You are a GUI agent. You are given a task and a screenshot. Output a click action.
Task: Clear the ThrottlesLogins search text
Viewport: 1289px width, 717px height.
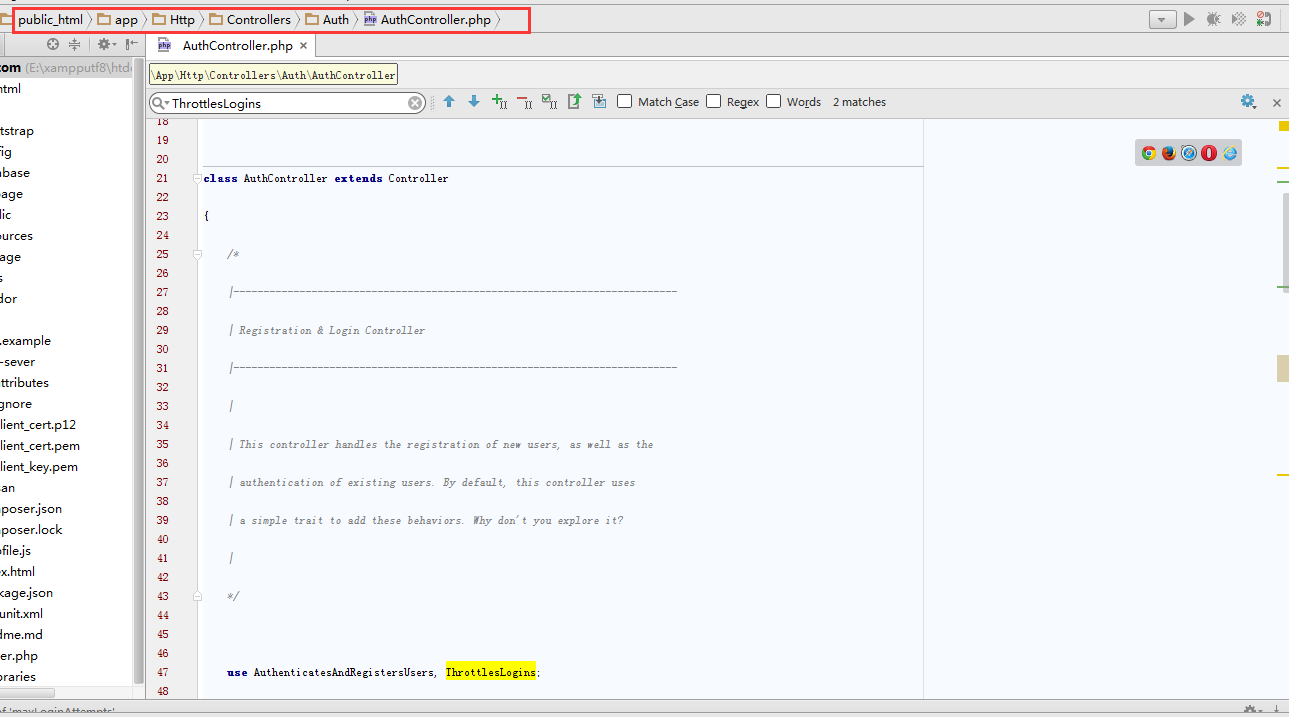pyautogui.click(x=415, y=103)
